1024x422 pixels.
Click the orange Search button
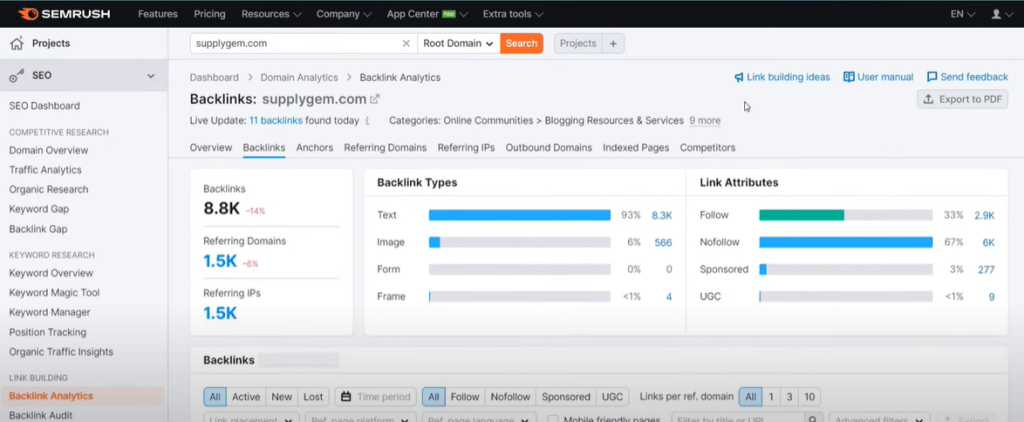pyautogui.click(x=521, y=43)
